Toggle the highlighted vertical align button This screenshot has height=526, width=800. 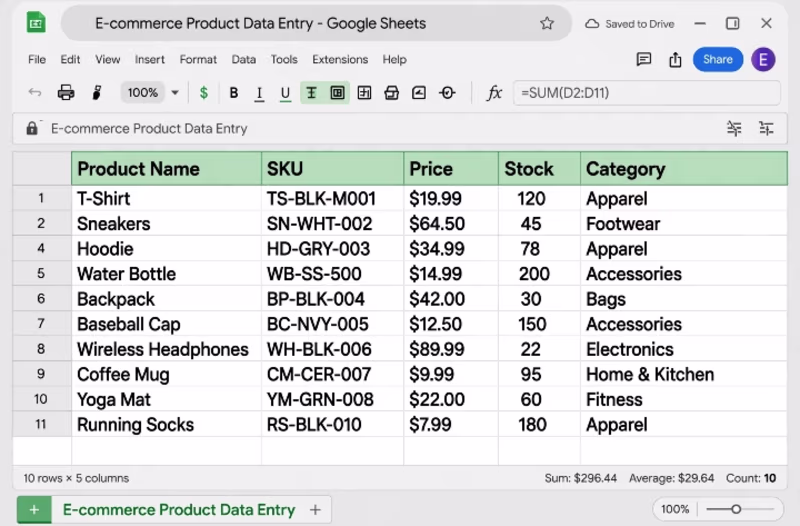click(311, 93)
